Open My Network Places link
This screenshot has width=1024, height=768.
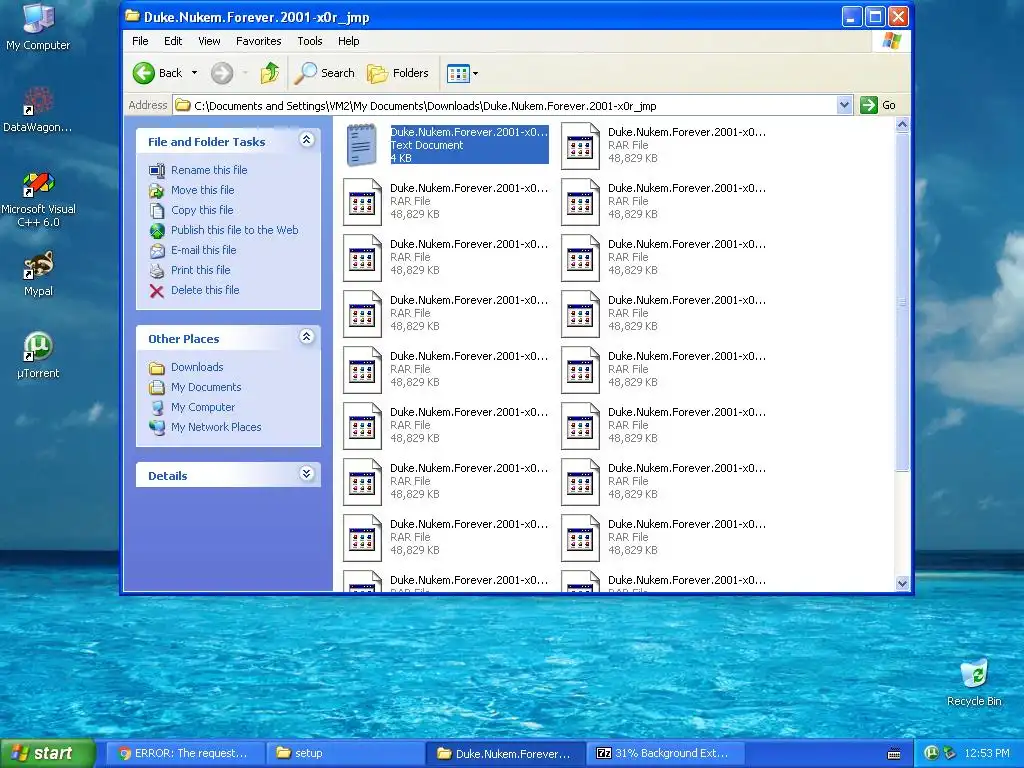[x=216, y=427]
